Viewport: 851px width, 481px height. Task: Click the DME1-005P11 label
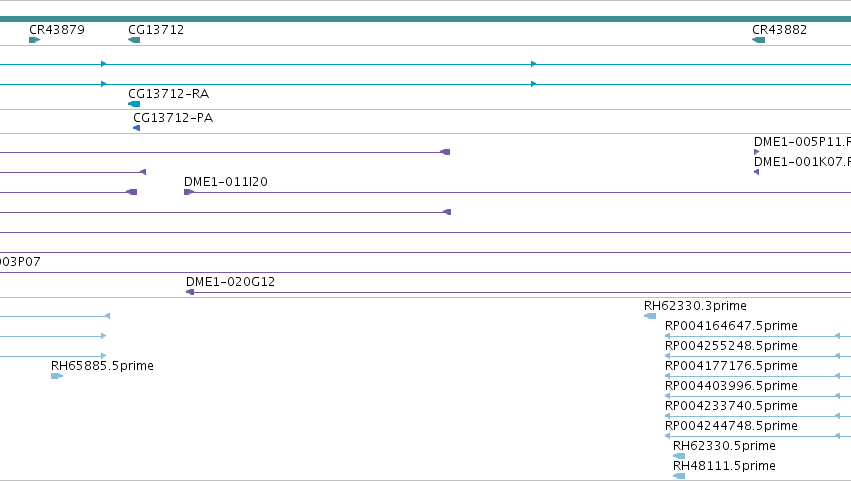(x=803, y=142)
